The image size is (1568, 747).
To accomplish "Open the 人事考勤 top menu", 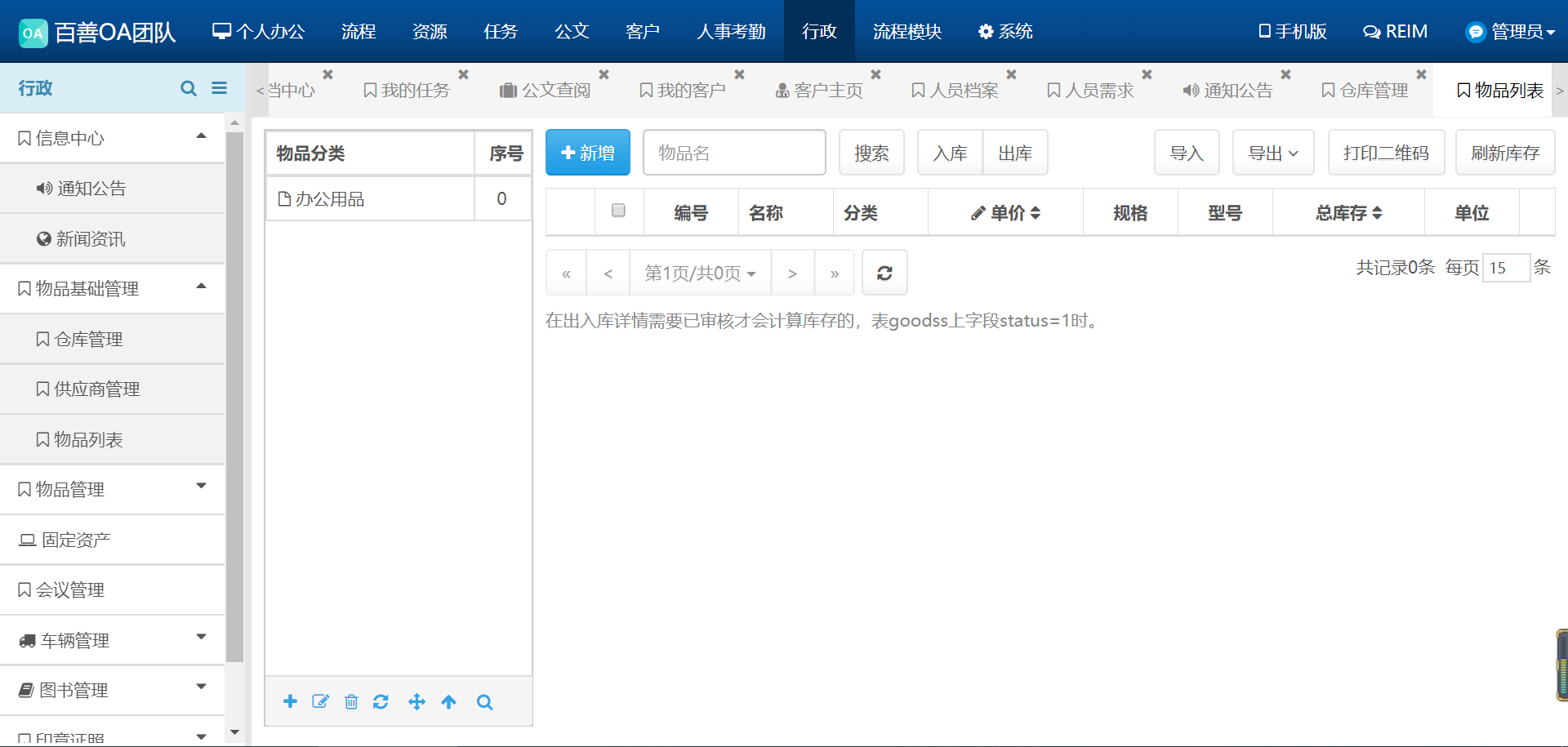I will [x=731, y=31].
